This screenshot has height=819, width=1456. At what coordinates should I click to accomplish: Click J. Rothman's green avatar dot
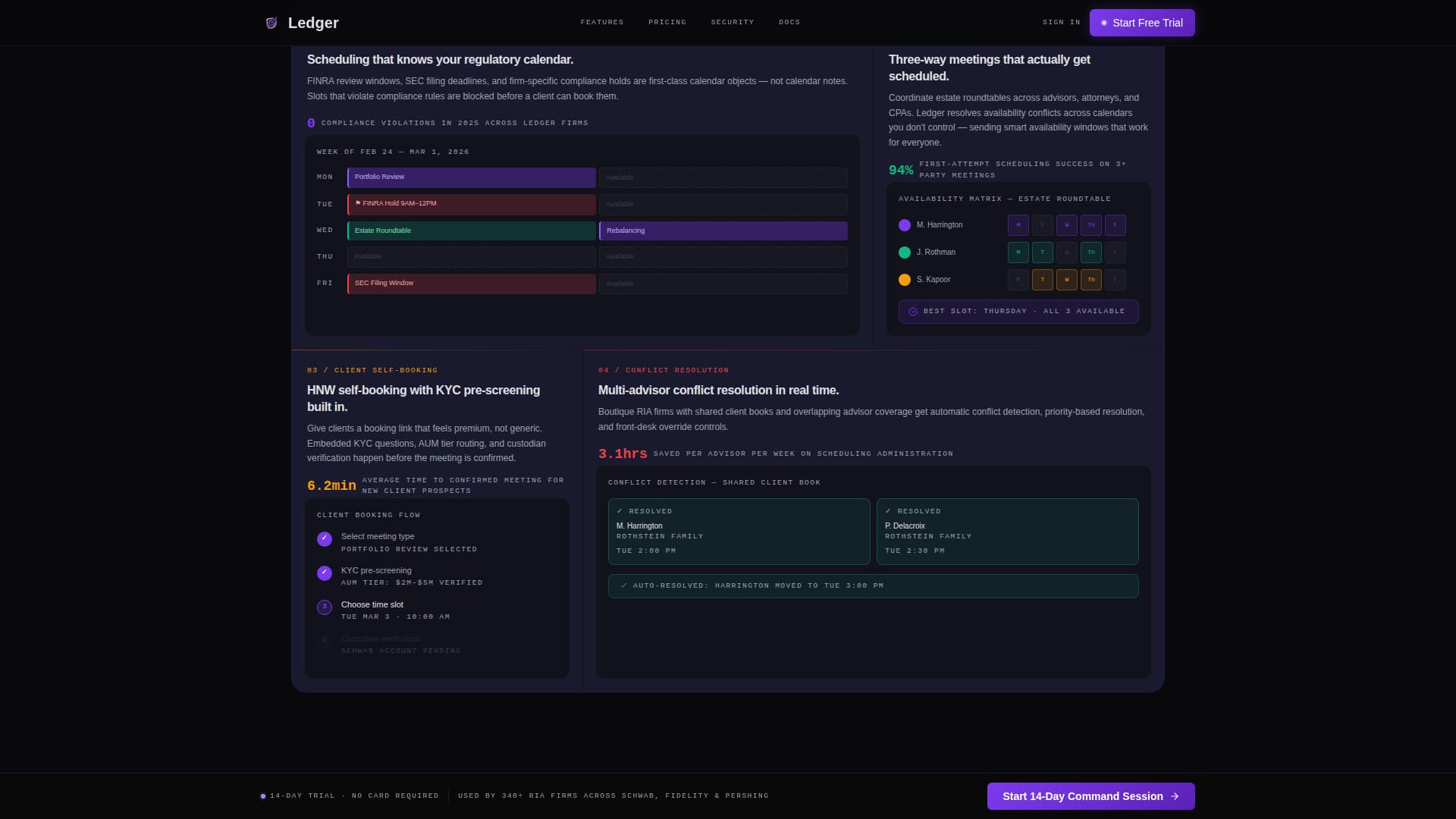[905, 253]
